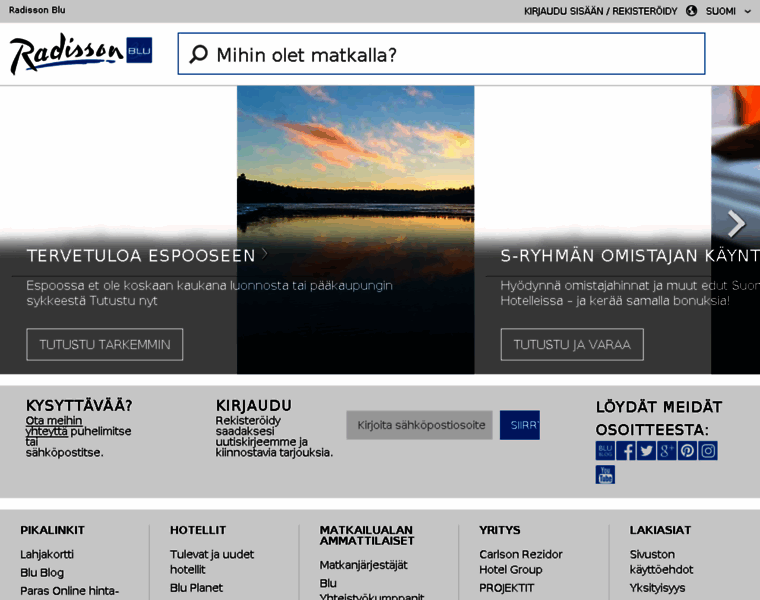Expand the Suomi language dropdown
This screenshot has width=760, height=600.
(x=728, y=11)
